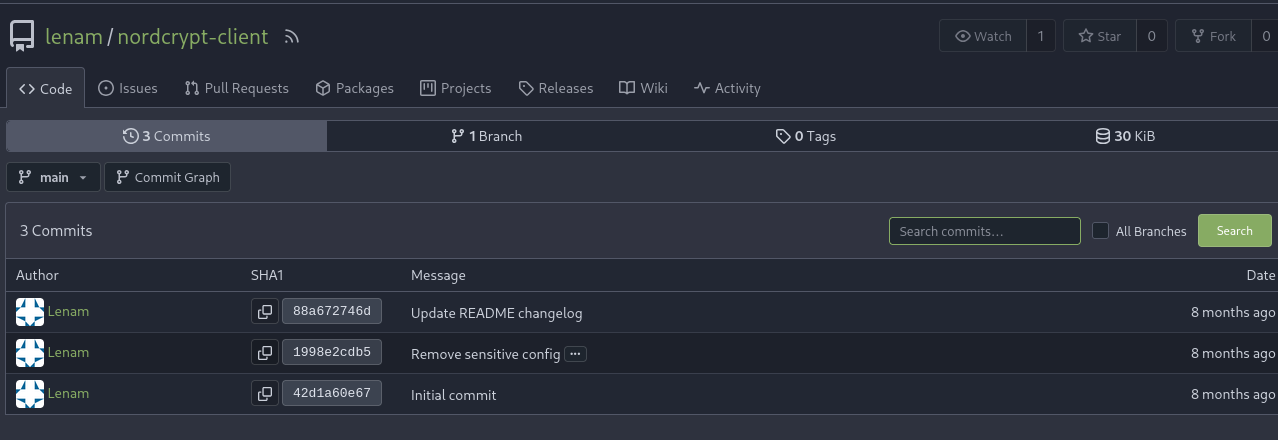Click Lenam's avatar on the Initial commit row
1278x440 pixels.
point(30,394)
